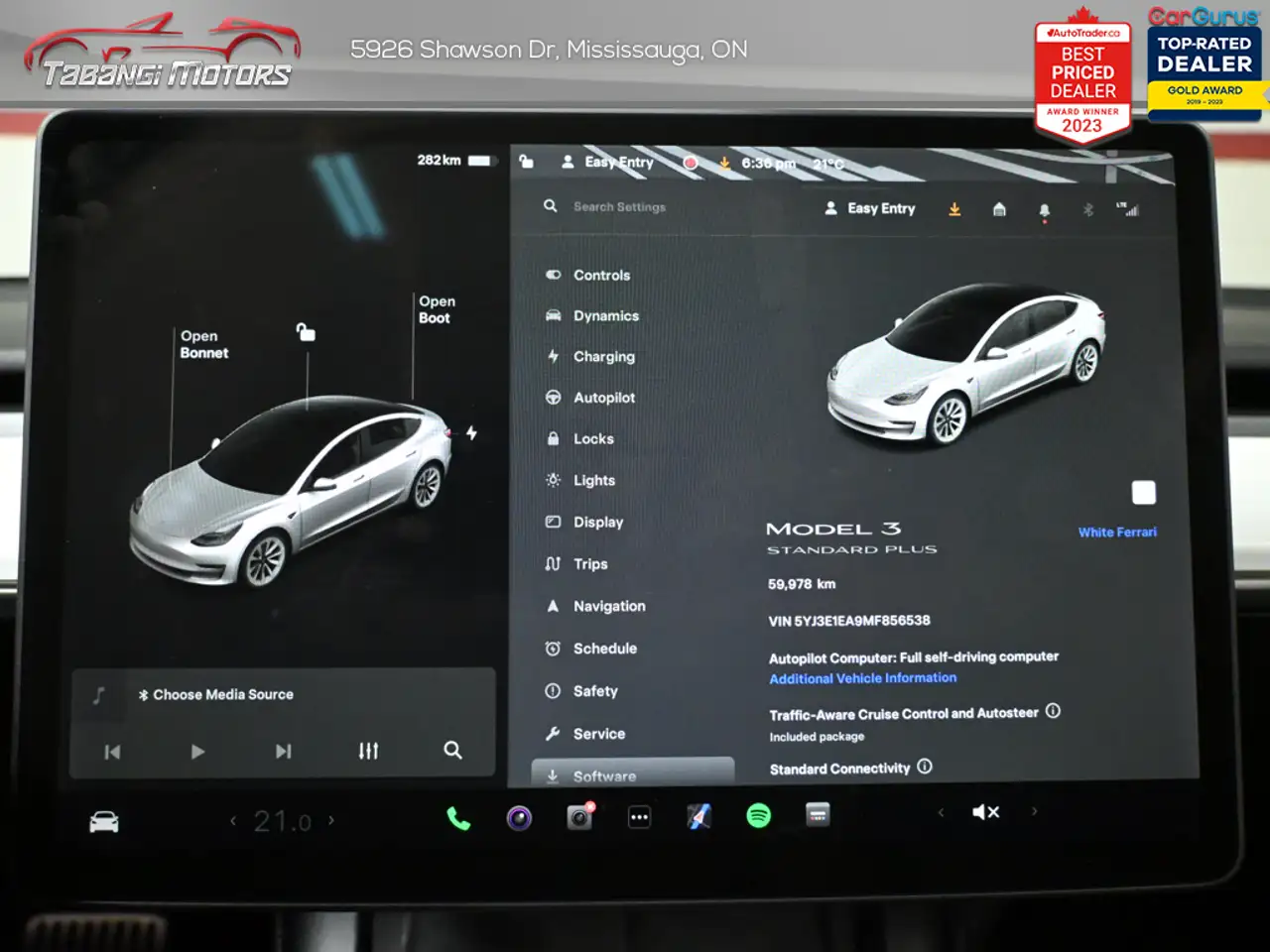Open the purple camera app icon
Screen dimensions: 1270x952
point(519,818)
